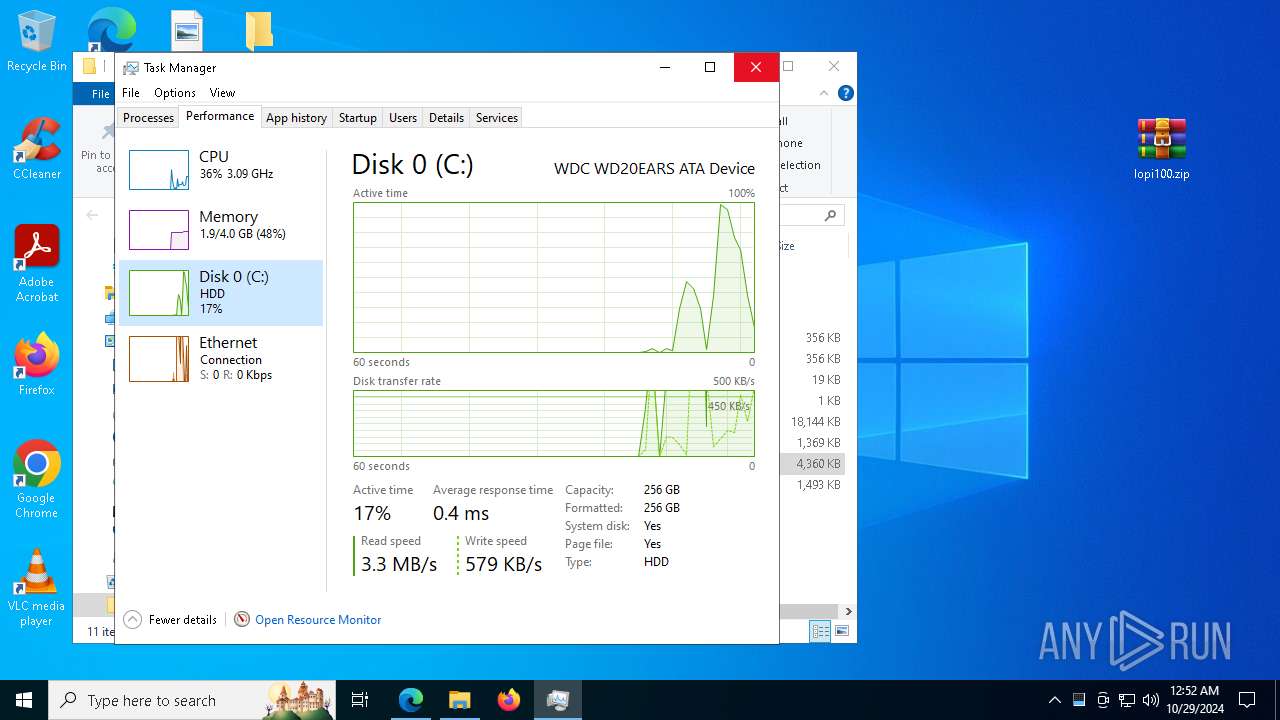The height and width of the screenshot is (720, 1280).
Task: Open the Options menu in Task Manager
Action: click(175, 93)
